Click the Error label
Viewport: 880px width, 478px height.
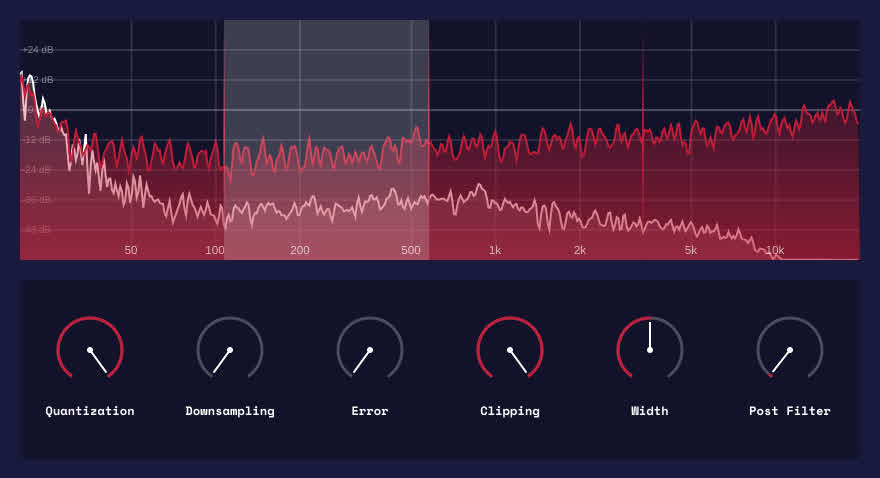(370, 411)
